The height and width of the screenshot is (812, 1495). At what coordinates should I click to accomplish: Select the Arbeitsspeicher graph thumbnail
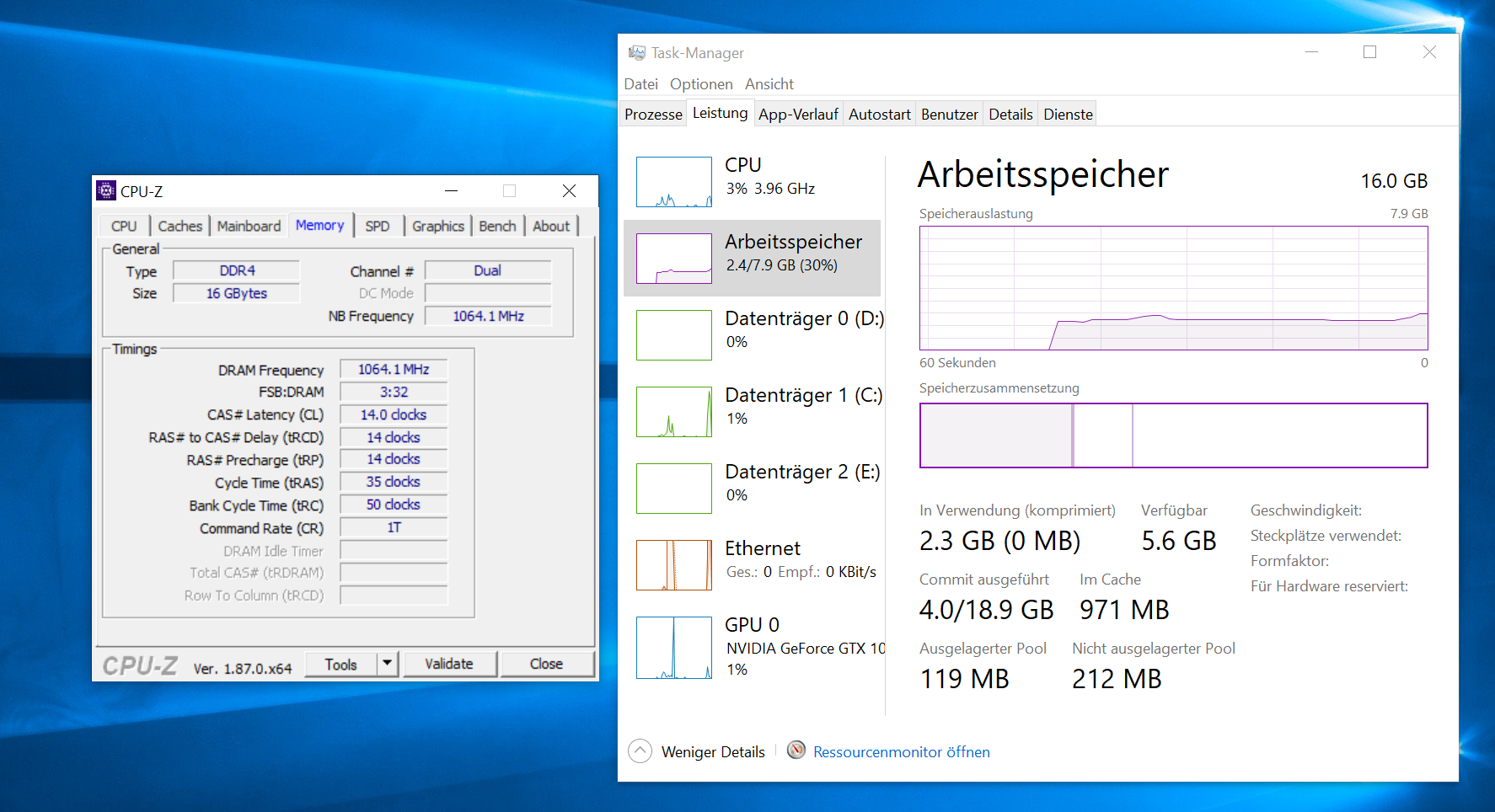(674, 259)
